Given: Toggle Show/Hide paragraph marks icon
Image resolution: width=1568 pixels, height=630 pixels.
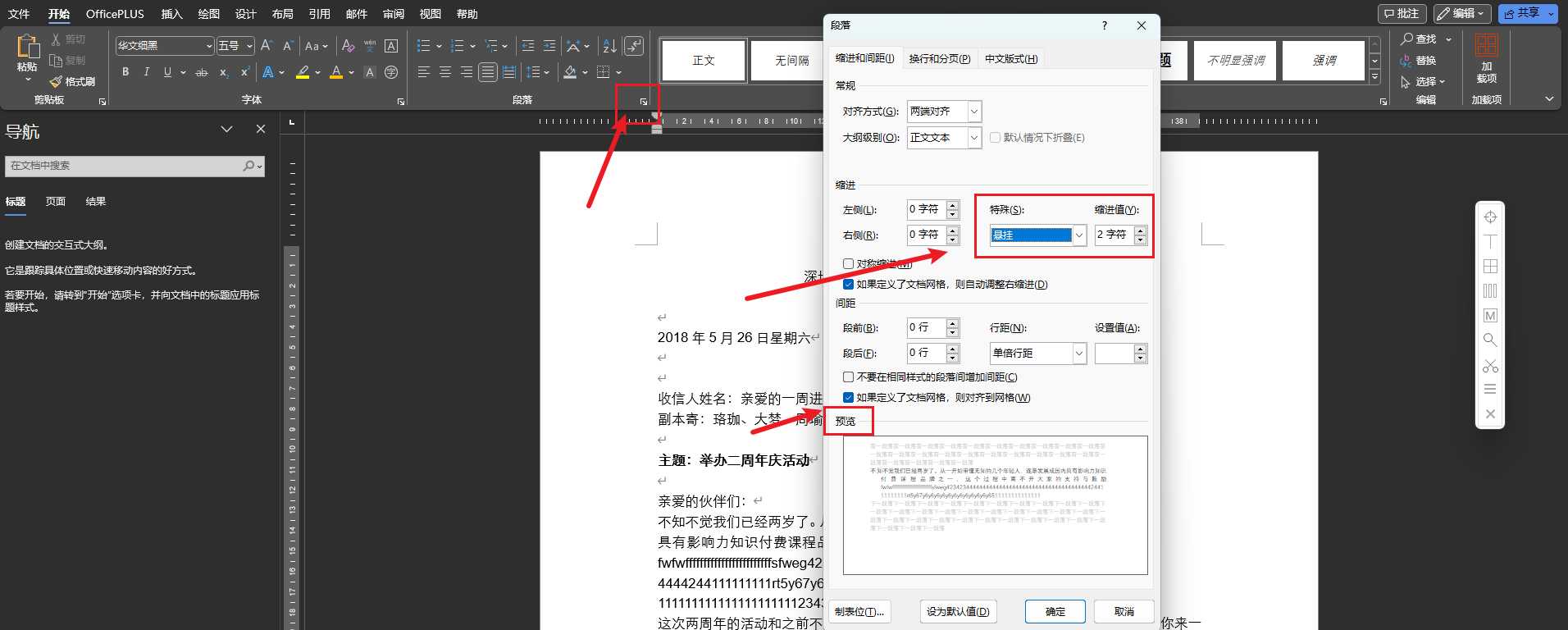Looking at the screenshot, I should [633, 46].
